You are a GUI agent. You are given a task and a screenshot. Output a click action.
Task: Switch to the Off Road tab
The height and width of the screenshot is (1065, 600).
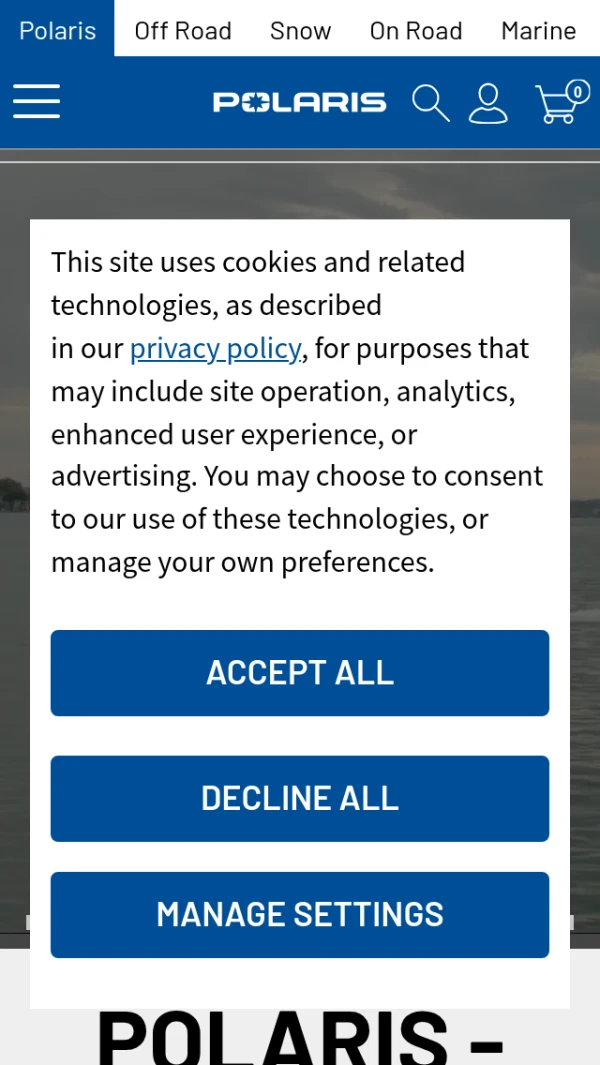[x=183, y=30]
